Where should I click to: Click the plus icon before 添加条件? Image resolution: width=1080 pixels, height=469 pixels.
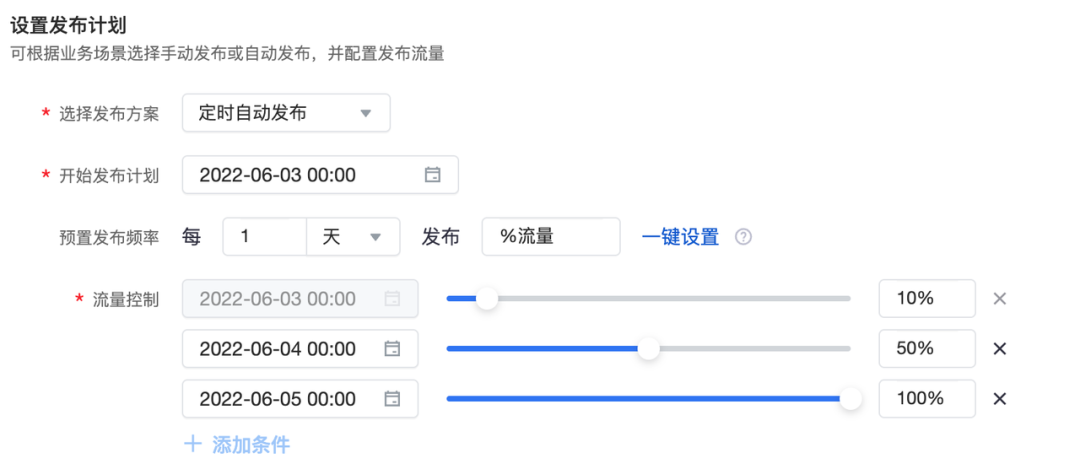(x=193, y=444)
